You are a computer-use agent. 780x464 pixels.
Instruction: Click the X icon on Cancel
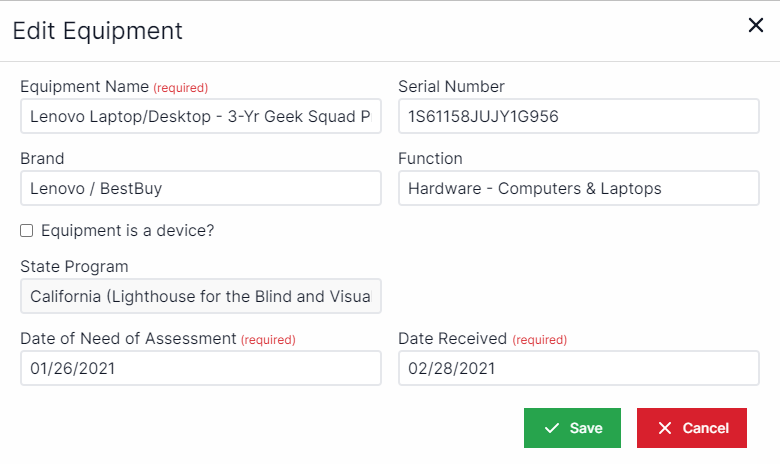tap(665, 428)
